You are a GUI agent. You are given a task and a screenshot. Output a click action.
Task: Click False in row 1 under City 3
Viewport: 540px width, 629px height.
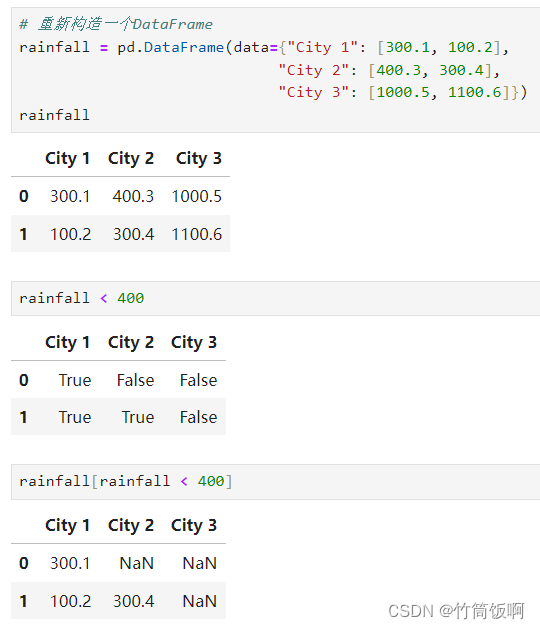point(198,417)
